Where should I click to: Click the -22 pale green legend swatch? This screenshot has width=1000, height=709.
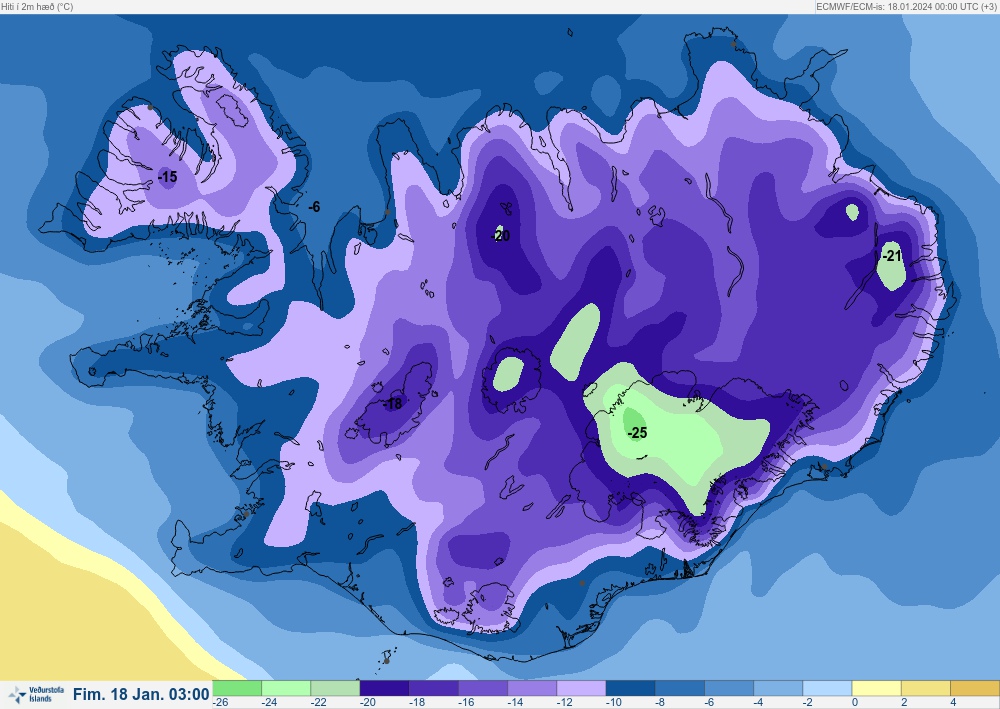click(335, 688)
